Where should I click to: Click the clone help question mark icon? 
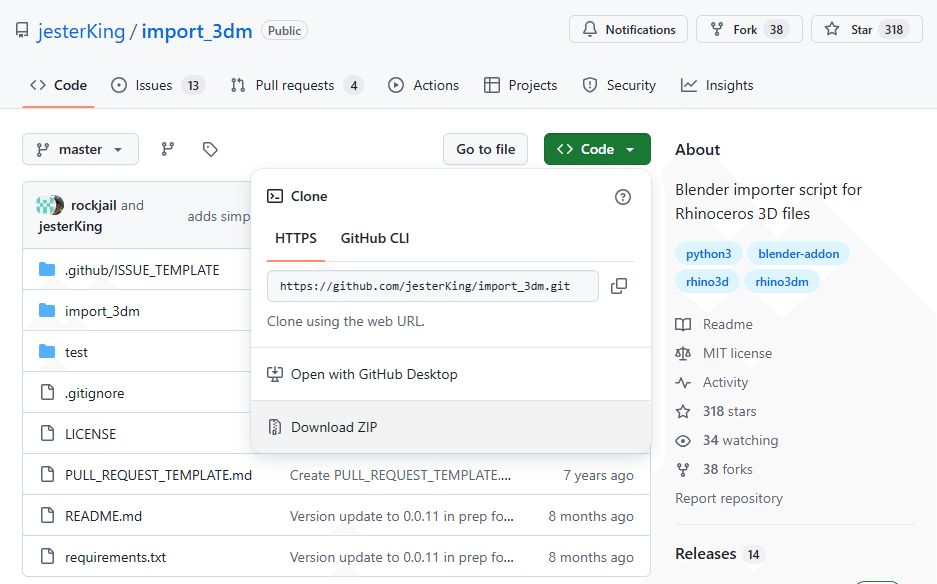[x=623, y=197]
